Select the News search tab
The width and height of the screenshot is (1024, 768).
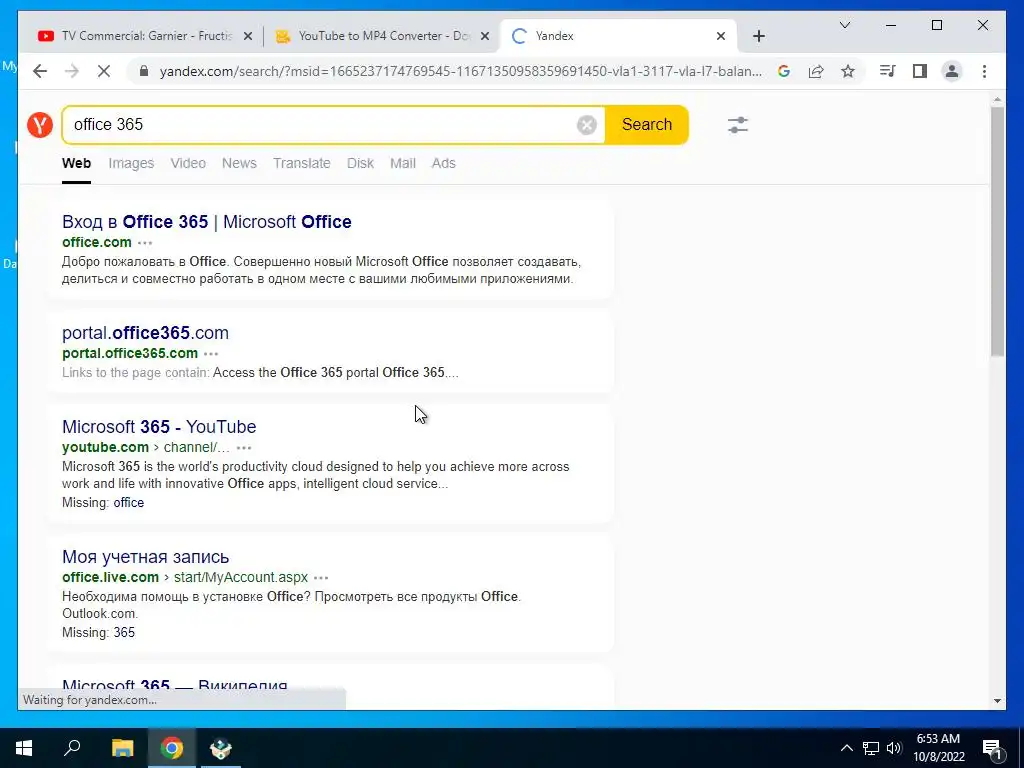(239, 163)
